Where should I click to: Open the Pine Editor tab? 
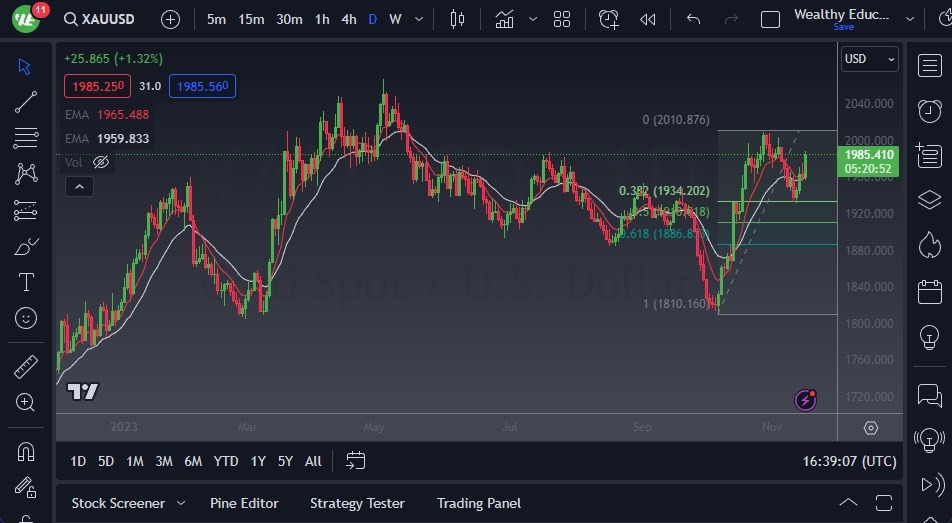[244, 503]
